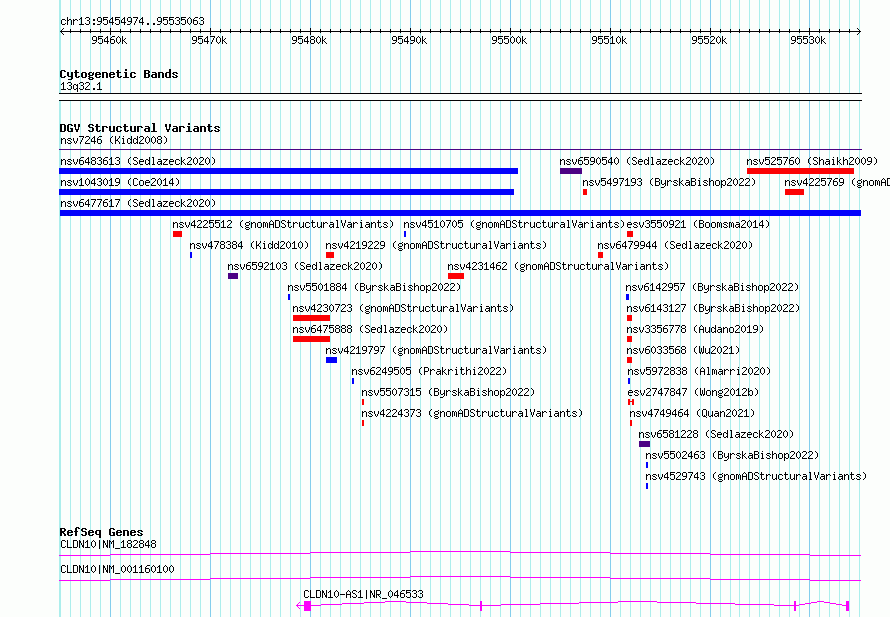
Task: Click nsv4529743 variant label
Action: pyautogui.click(x=756, y=476)
